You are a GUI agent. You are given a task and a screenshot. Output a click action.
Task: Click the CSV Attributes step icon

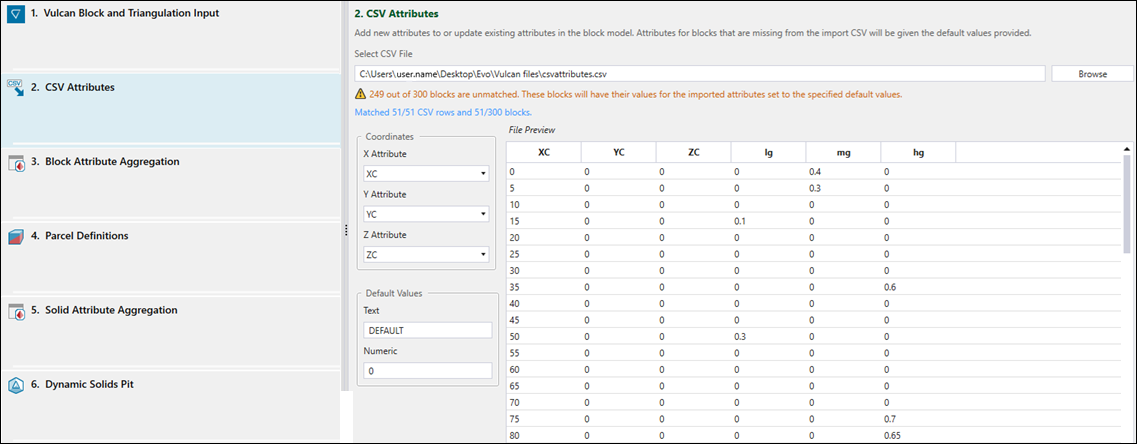(x=16, y=87)
